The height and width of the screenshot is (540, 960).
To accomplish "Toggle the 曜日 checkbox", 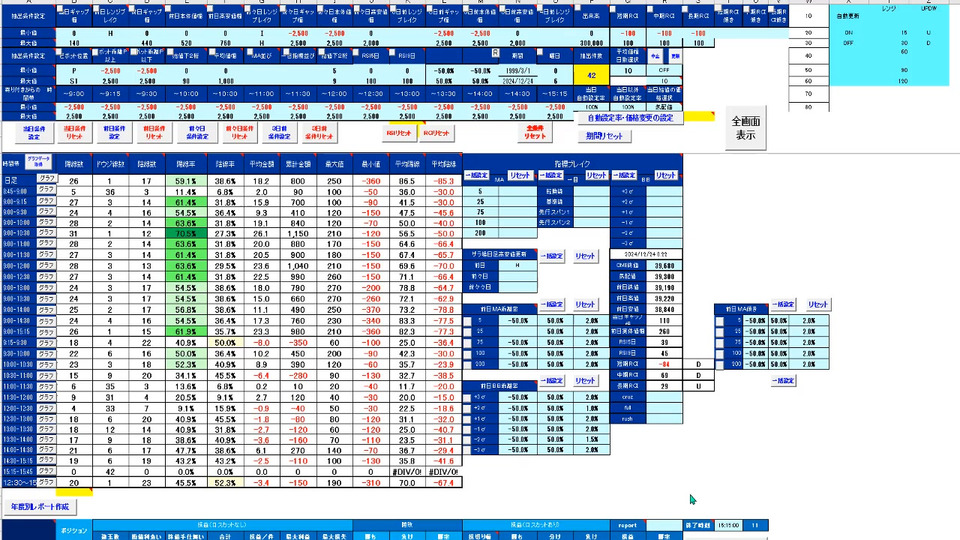I will click(541, 53).
